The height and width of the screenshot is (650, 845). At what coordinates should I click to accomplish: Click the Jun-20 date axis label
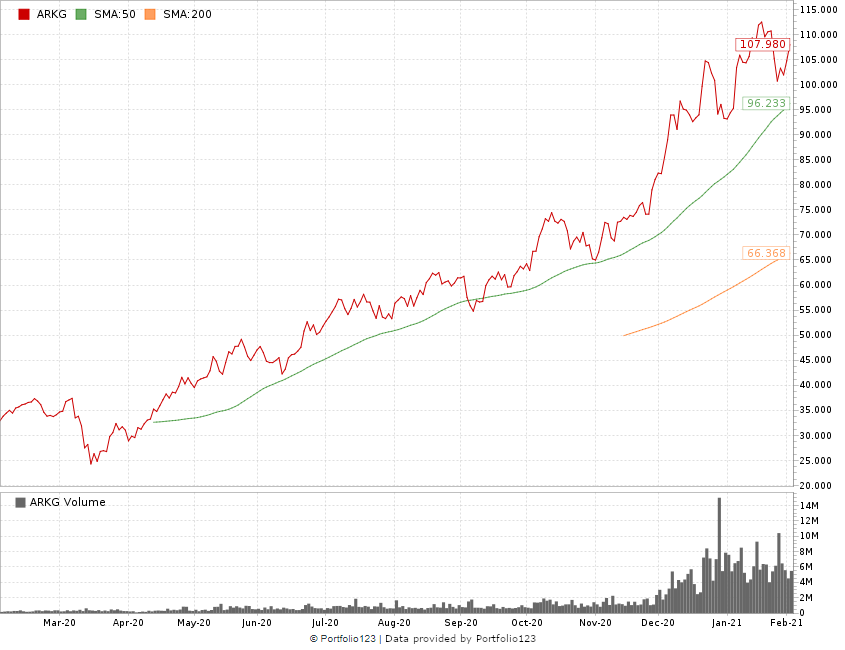pos(257,623)
